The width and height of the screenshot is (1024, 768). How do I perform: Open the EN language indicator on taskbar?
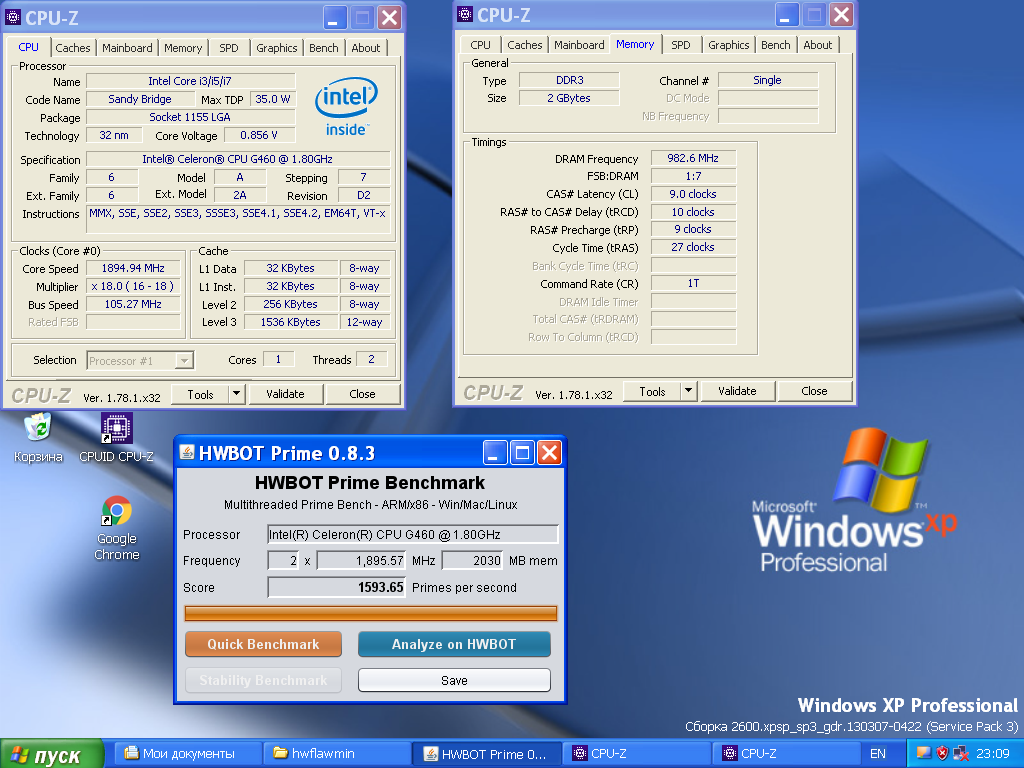tap(878, 754)
